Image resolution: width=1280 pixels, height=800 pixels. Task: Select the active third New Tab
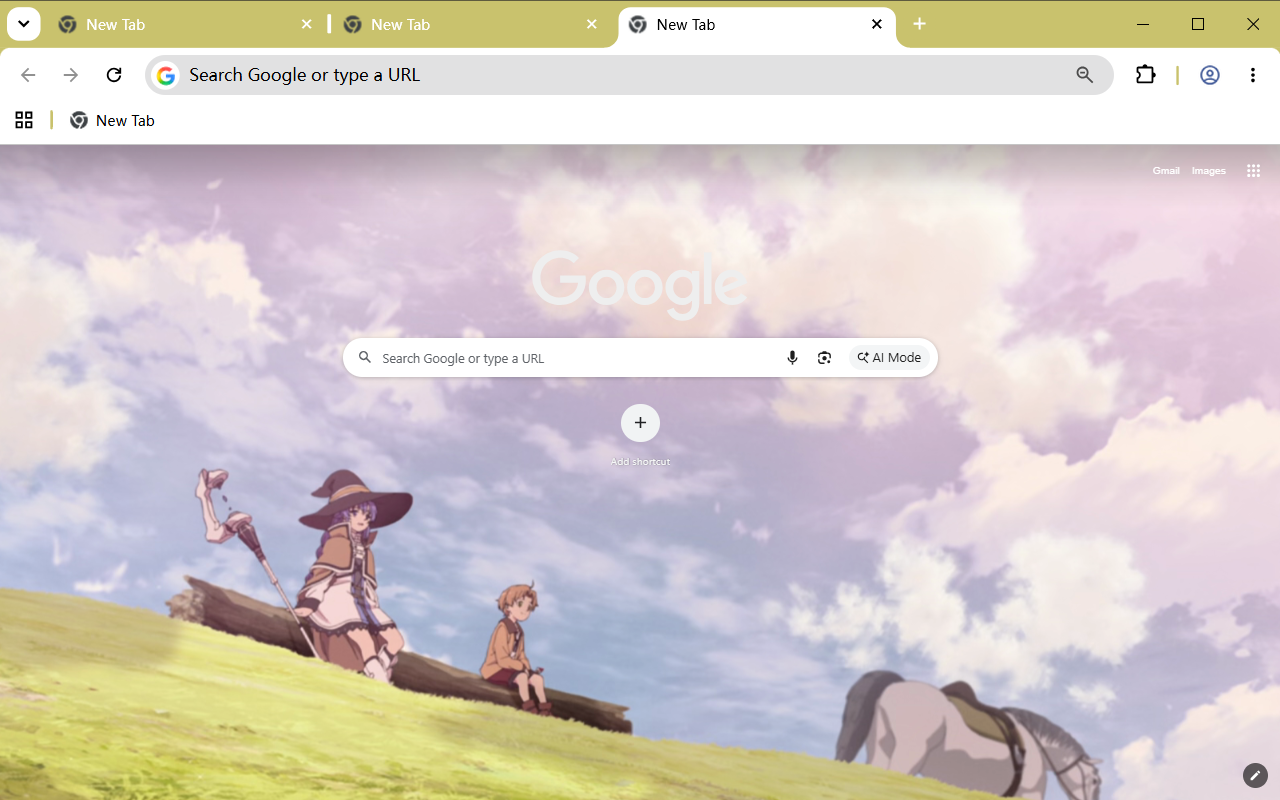coord(757,25)
